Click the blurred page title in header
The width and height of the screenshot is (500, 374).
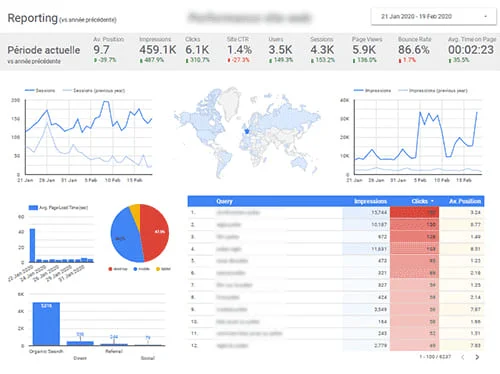[x=250, y=17]
